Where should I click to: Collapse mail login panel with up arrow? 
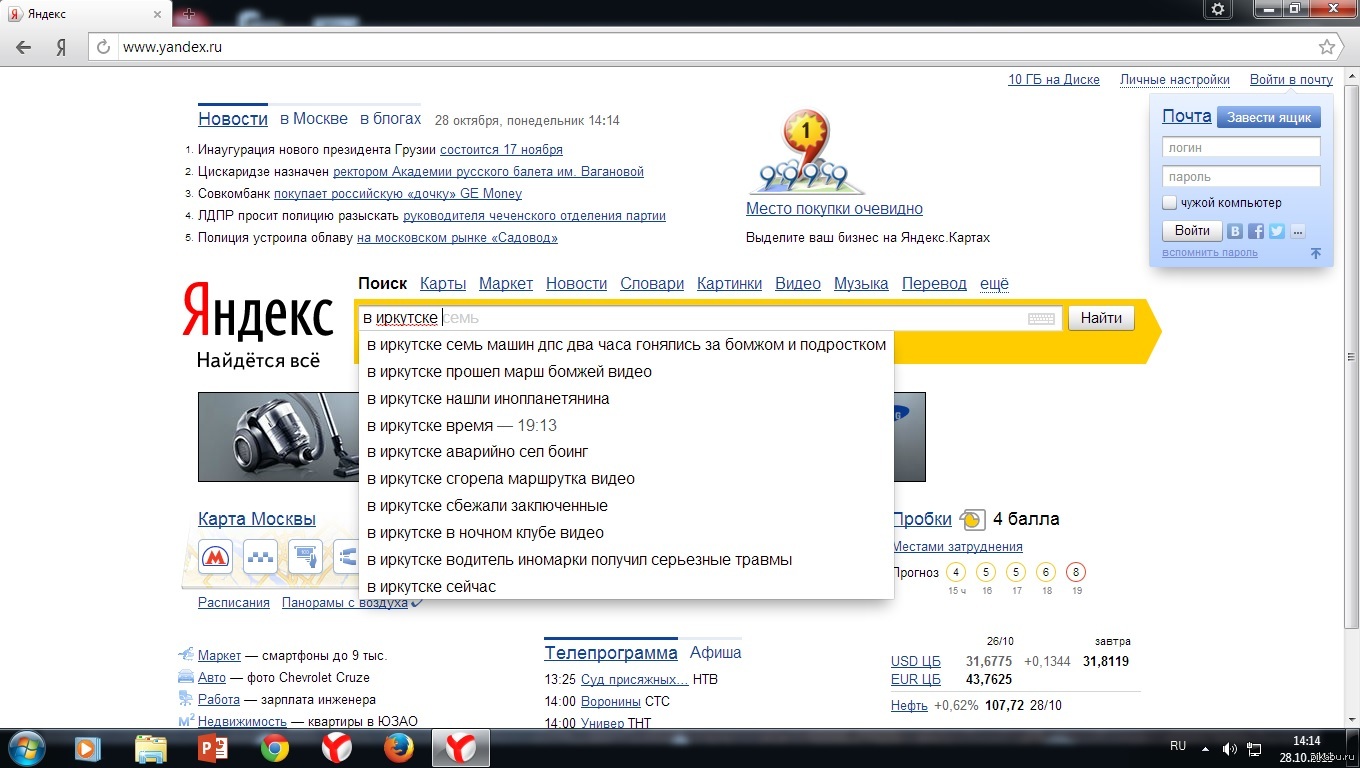(x=1315, y=253)
